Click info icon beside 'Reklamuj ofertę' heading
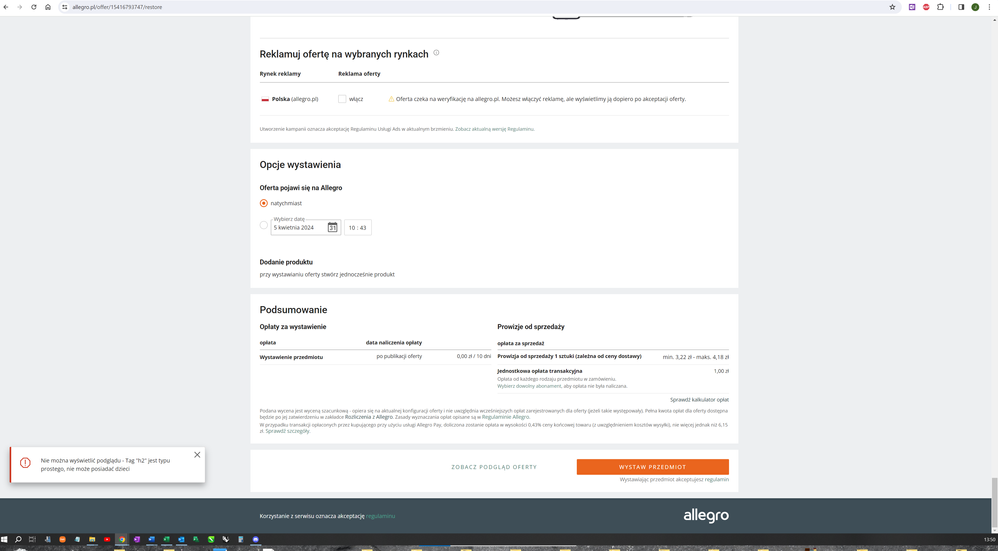The image size is (998, 551). [x=436, y=53]
